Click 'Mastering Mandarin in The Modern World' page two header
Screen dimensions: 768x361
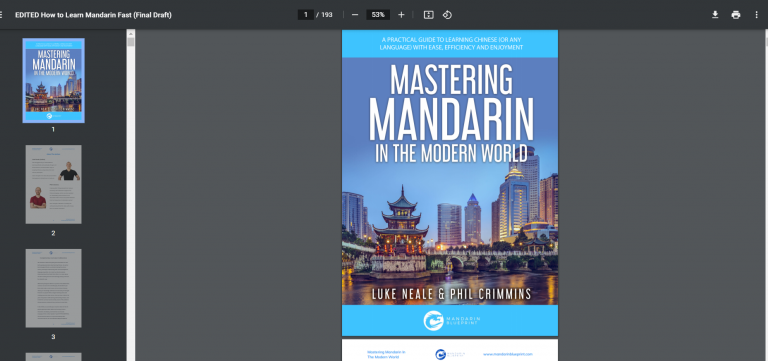click(x=386, y=355)
